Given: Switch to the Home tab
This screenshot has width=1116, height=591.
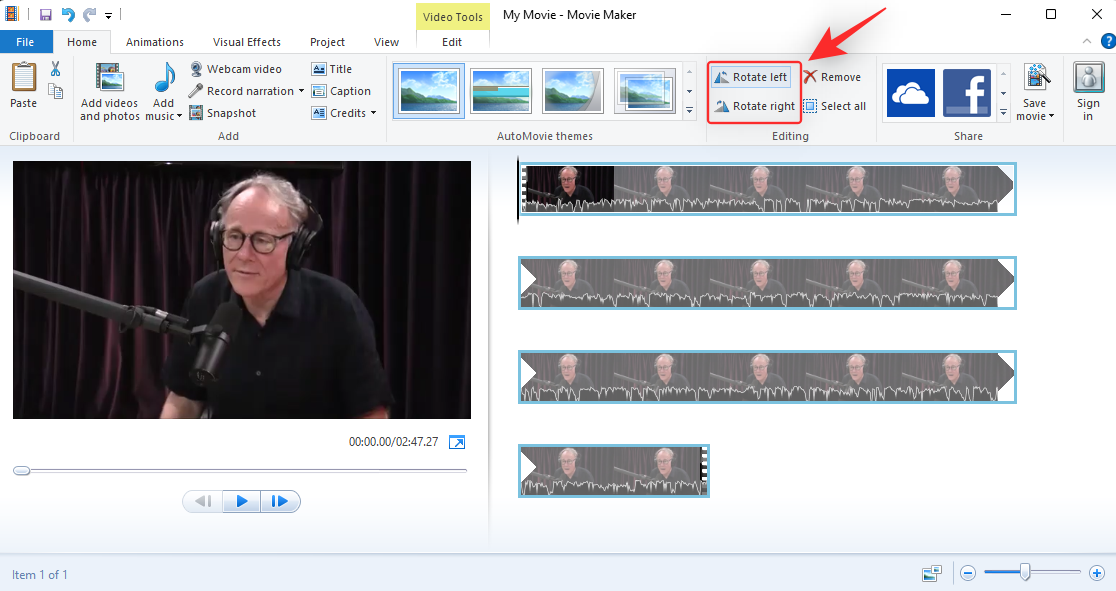Looking at the screenshot, I should (x=82, y=42).
